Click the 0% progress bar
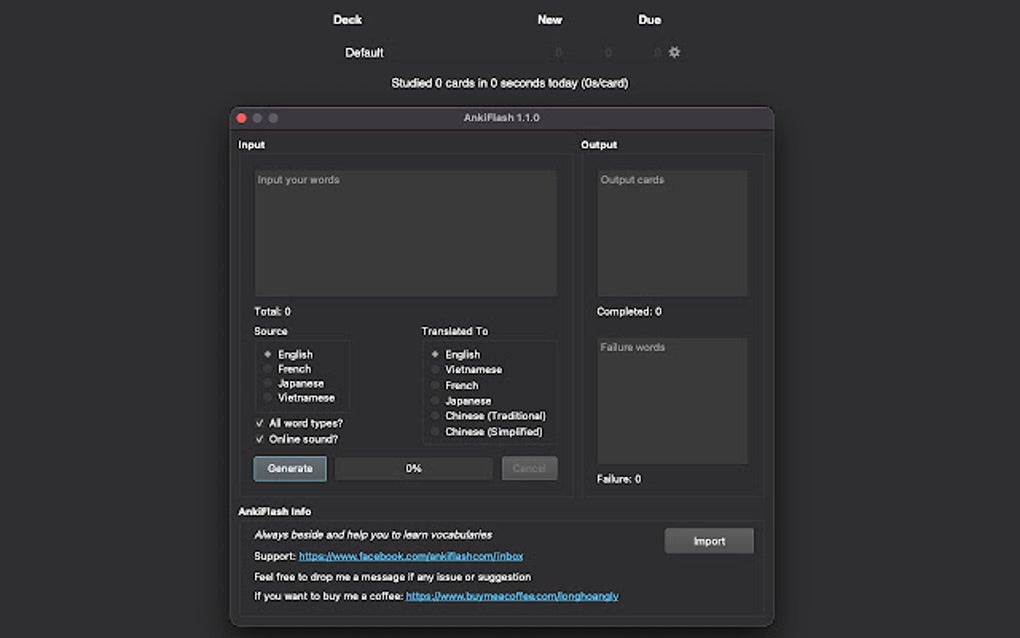 tap(413, 468)
